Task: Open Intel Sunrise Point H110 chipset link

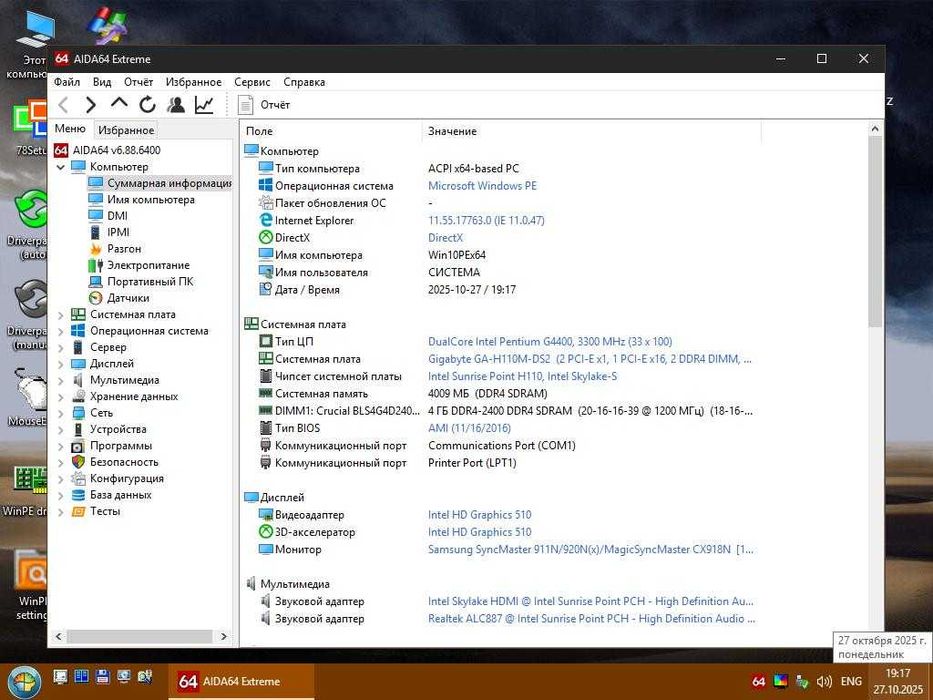Action: [x=522, y=376]
